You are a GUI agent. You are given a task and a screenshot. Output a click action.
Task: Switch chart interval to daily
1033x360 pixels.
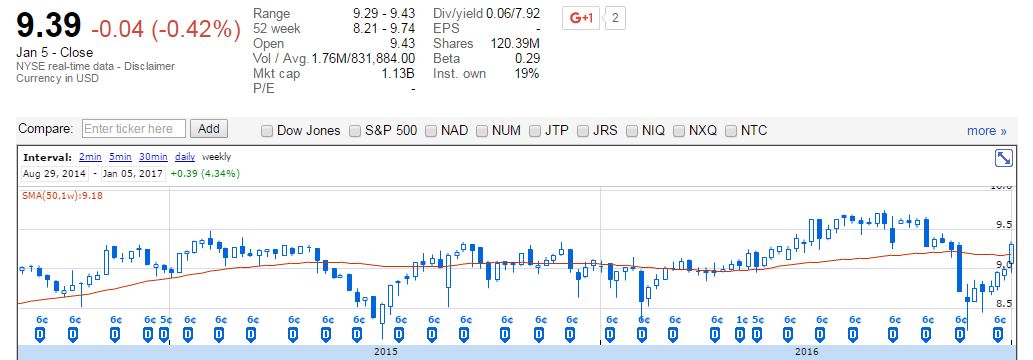tap(184, 157)
